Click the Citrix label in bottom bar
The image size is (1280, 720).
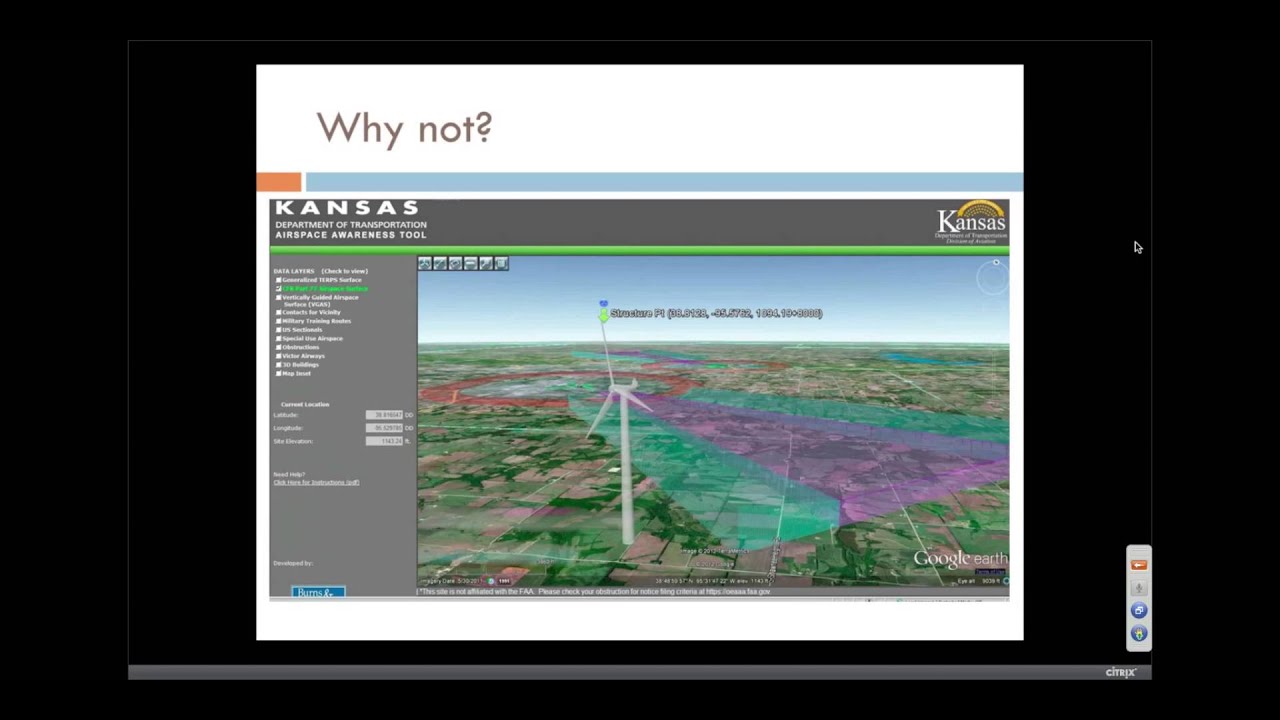click(1120, 673)
